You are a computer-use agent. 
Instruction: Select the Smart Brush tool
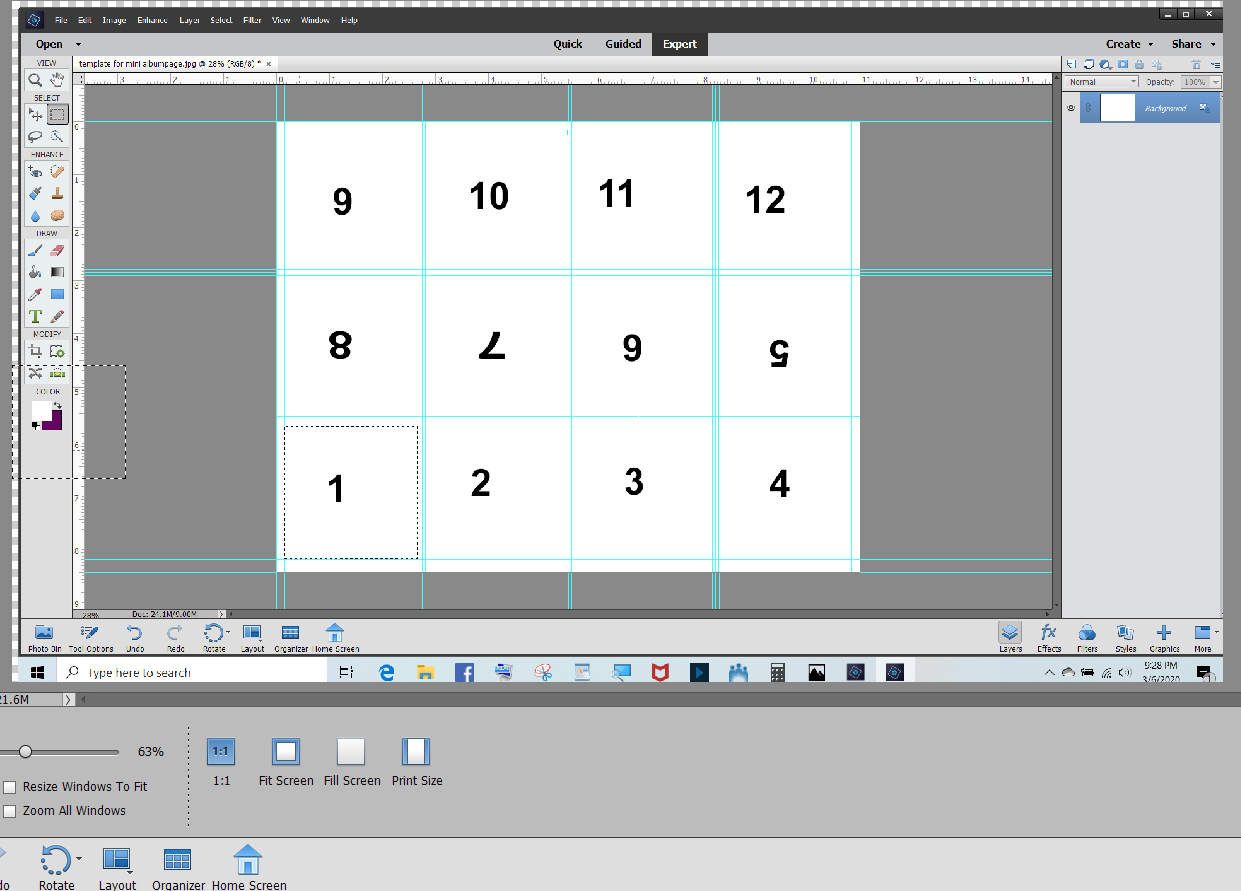[35, 193]
